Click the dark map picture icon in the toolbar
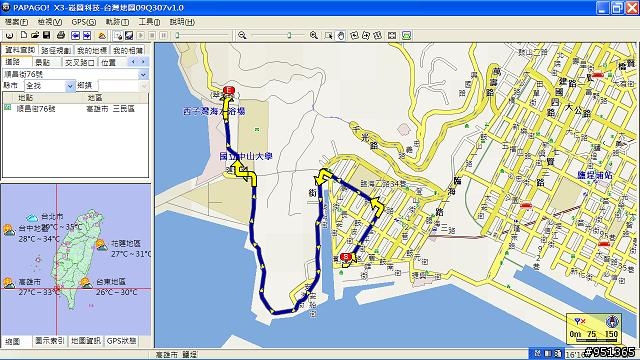Image resolution: width=640 pixels, height=360 pixels. 129,36
